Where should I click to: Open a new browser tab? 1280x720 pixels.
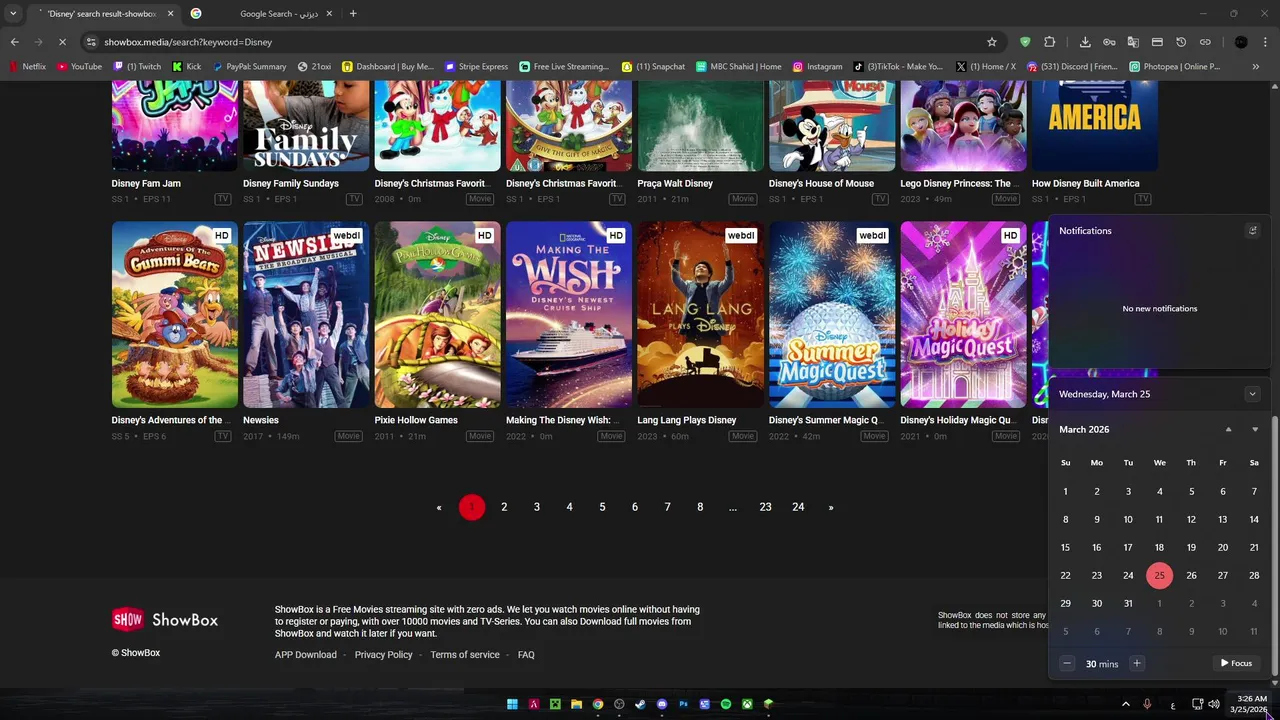pyautogui.click(x=353, y=14)
